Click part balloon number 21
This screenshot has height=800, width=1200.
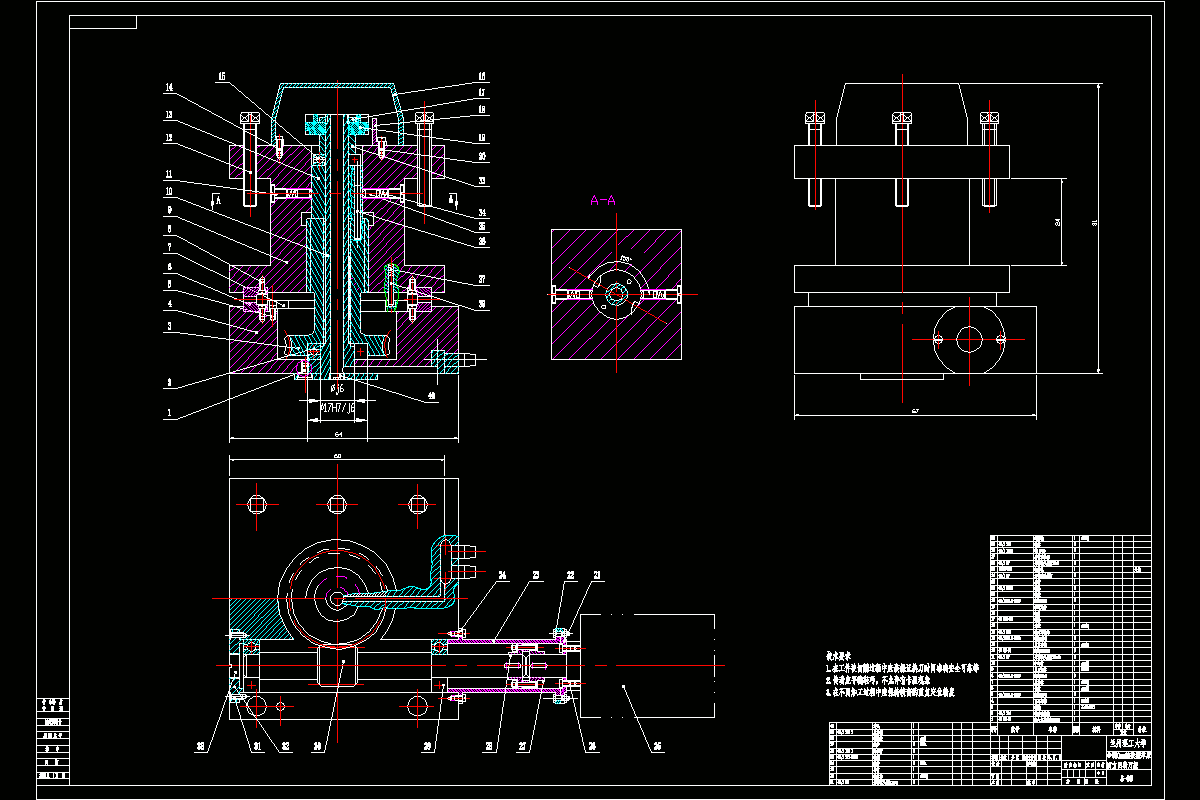pos(597,574)
